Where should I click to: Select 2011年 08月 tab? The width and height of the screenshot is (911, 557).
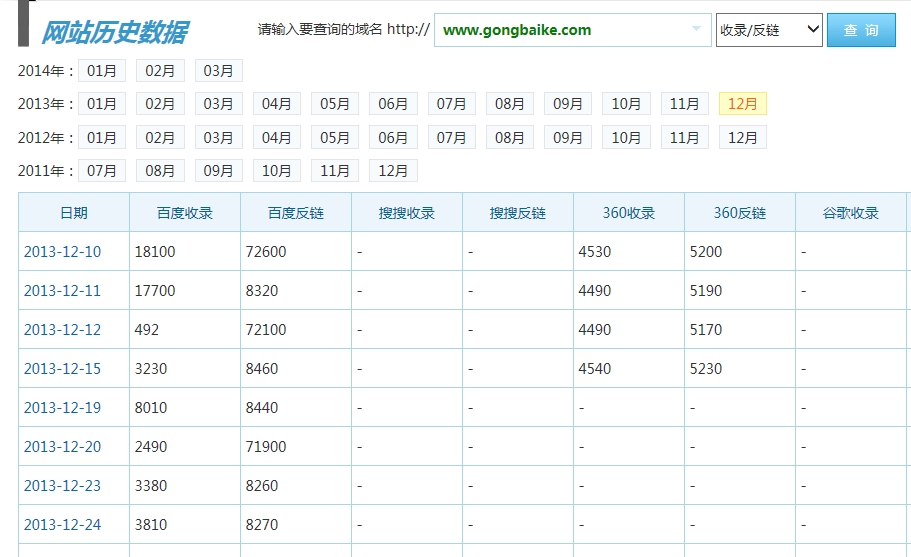click(x=160, y=171)
